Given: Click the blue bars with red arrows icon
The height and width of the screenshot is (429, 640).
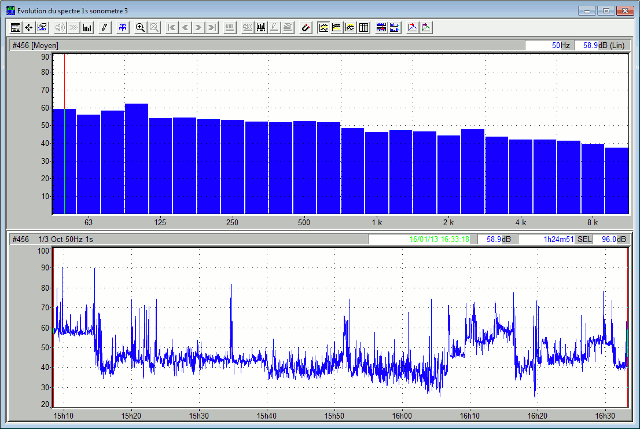Looking at the screenshot, I should pos(381,27).
